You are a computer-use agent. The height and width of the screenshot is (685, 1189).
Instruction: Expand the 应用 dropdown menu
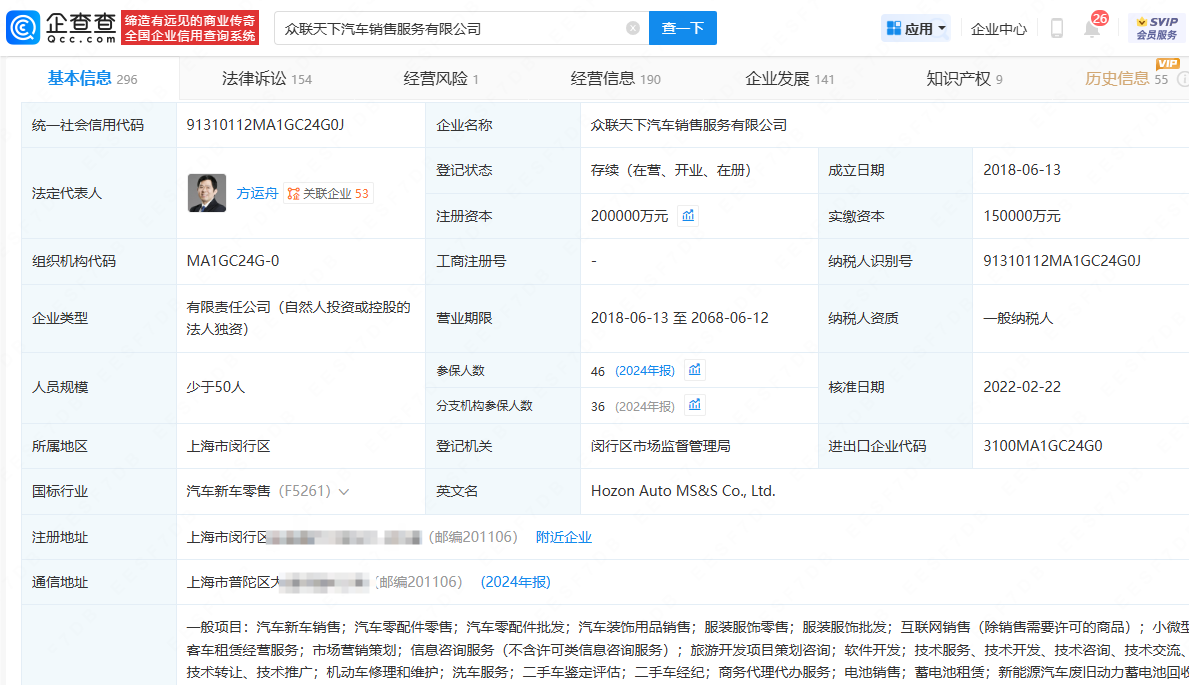coord(917,29)
